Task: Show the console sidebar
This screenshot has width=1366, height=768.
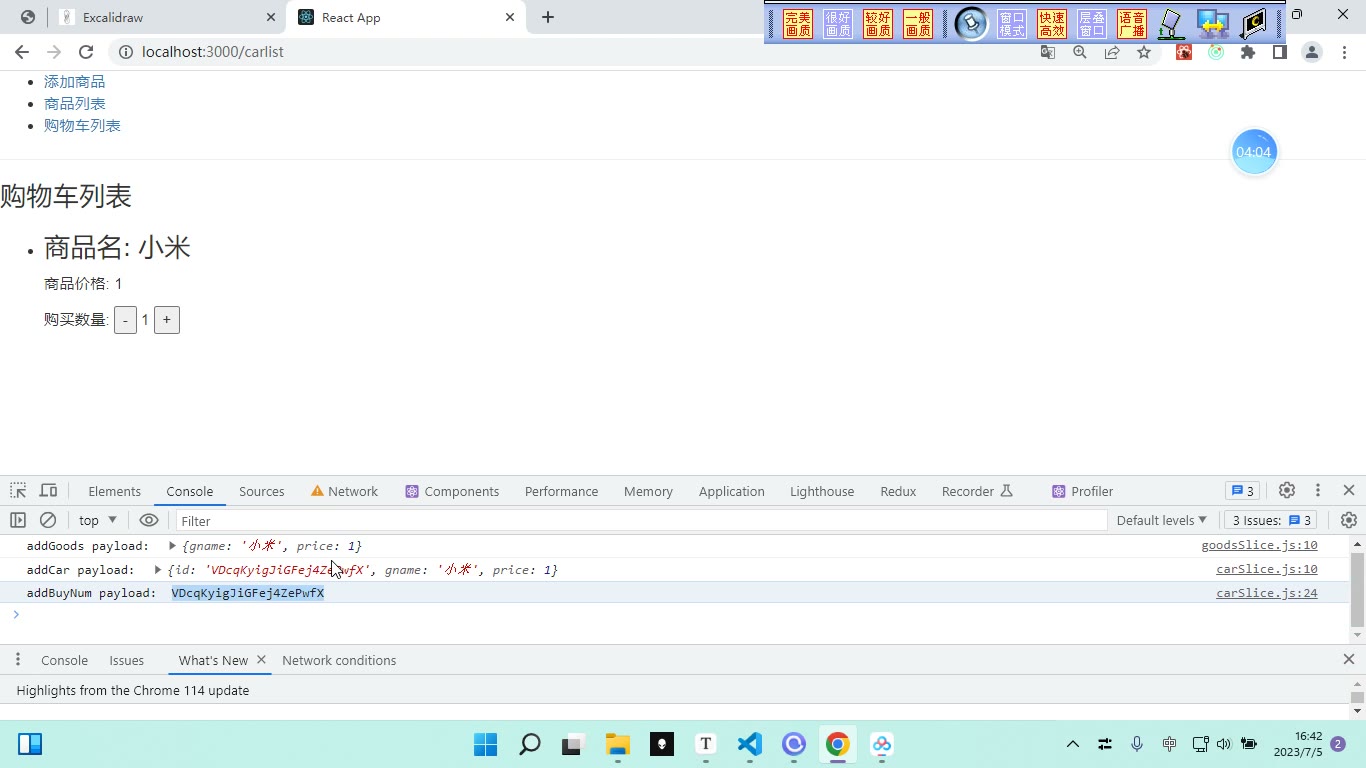Action: coord(18,520)
